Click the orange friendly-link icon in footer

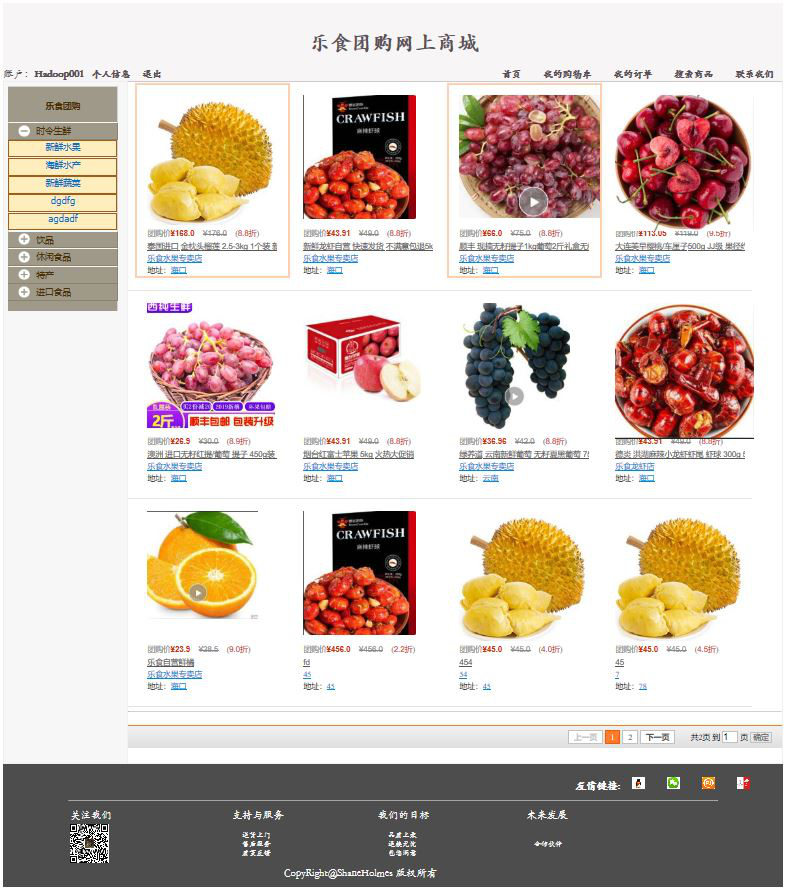pyautogui.click(x=708, y=783)
